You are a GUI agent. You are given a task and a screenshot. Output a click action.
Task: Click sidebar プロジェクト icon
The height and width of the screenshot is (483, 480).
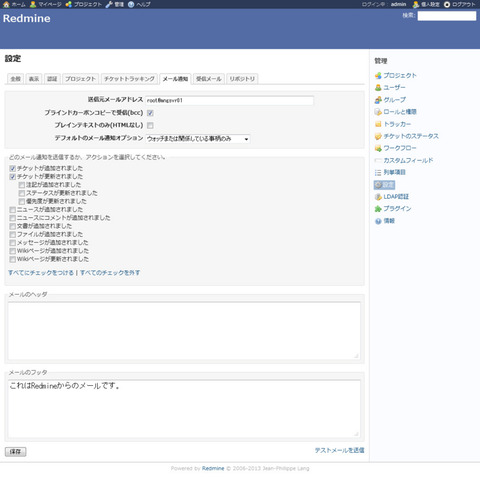(378, 76)
